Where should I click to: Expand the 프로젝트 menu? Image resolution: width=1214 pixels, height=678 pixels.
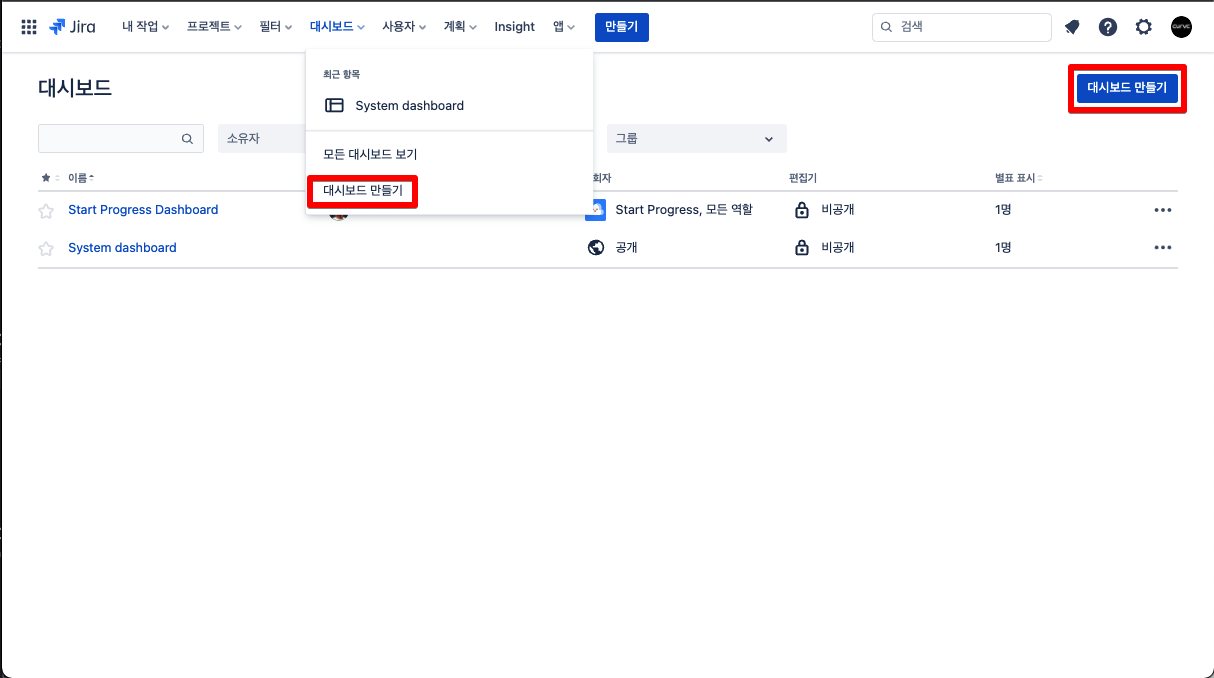(214, 27)
